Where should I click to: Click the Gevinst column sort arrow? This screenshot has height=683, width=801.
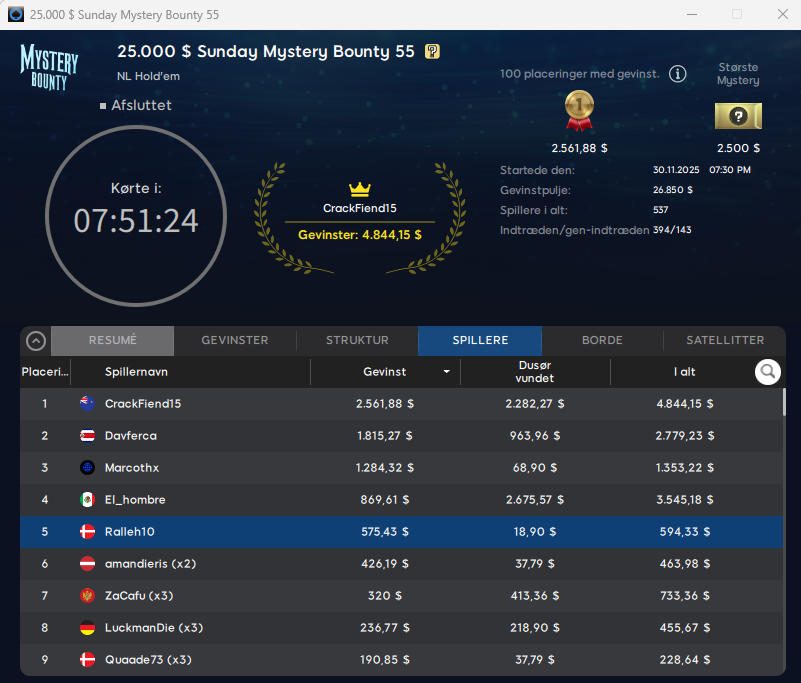click(x=446, y=372)
